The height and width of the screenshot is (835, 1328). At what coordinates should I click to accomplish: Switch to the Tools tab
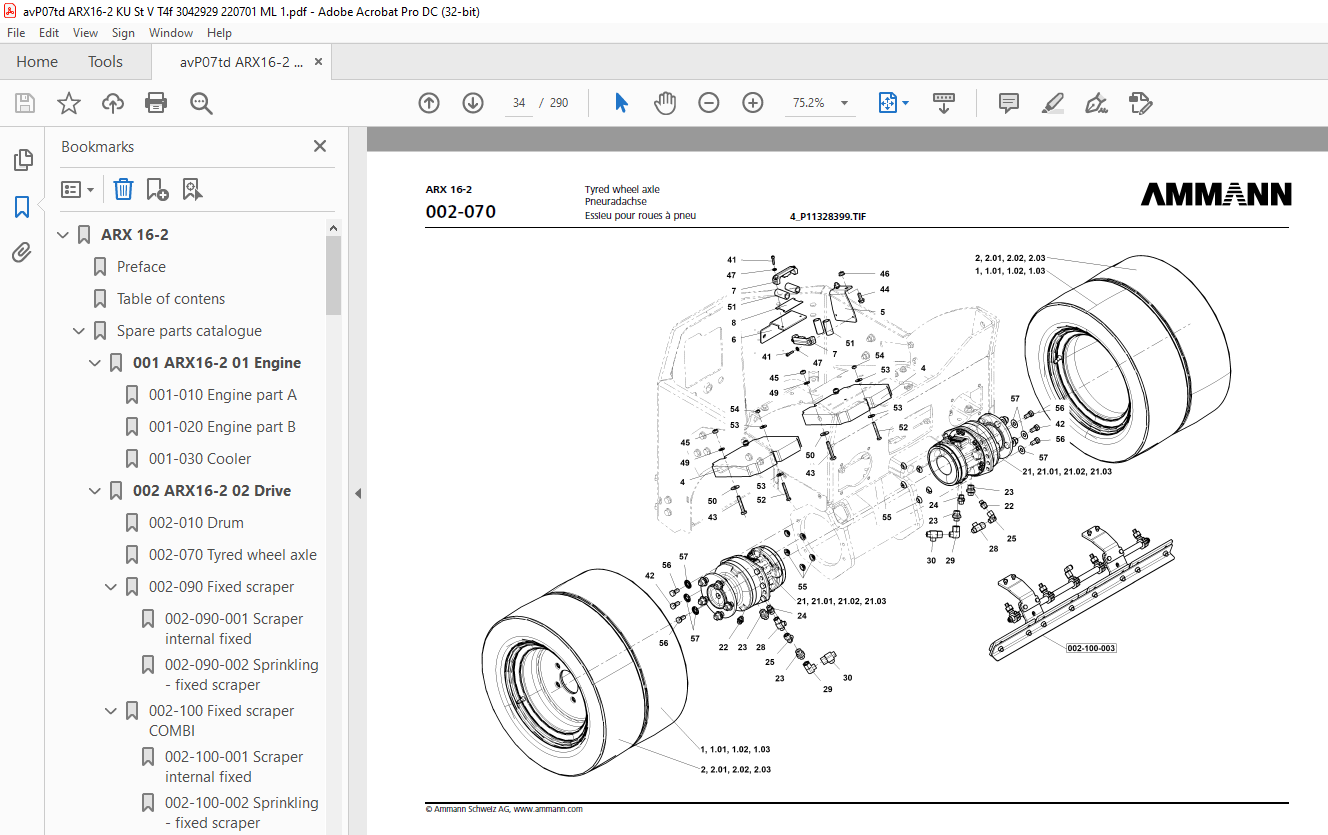pos(105,62)
